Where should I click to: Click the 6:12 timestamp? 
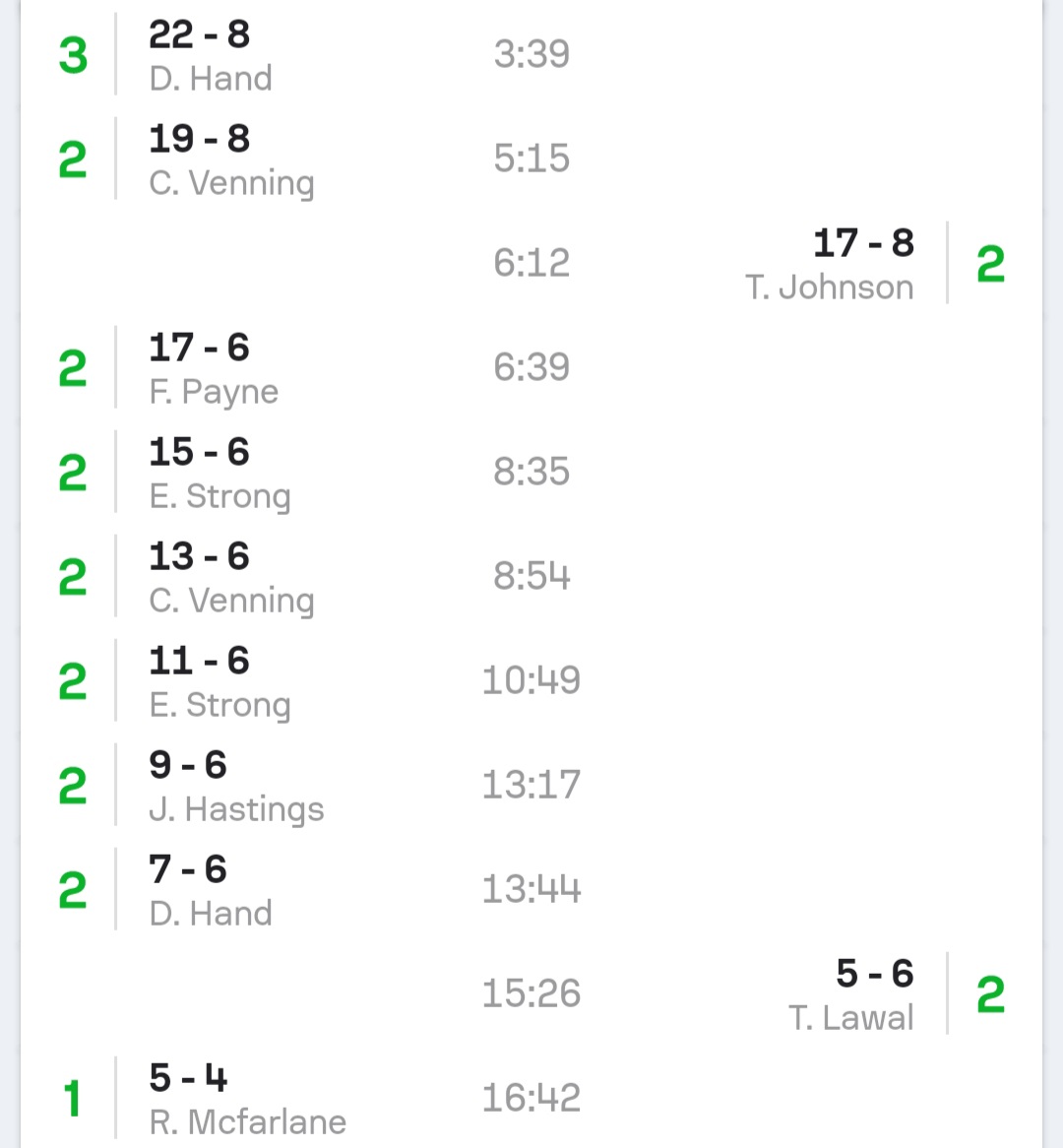tap(531, 263)
